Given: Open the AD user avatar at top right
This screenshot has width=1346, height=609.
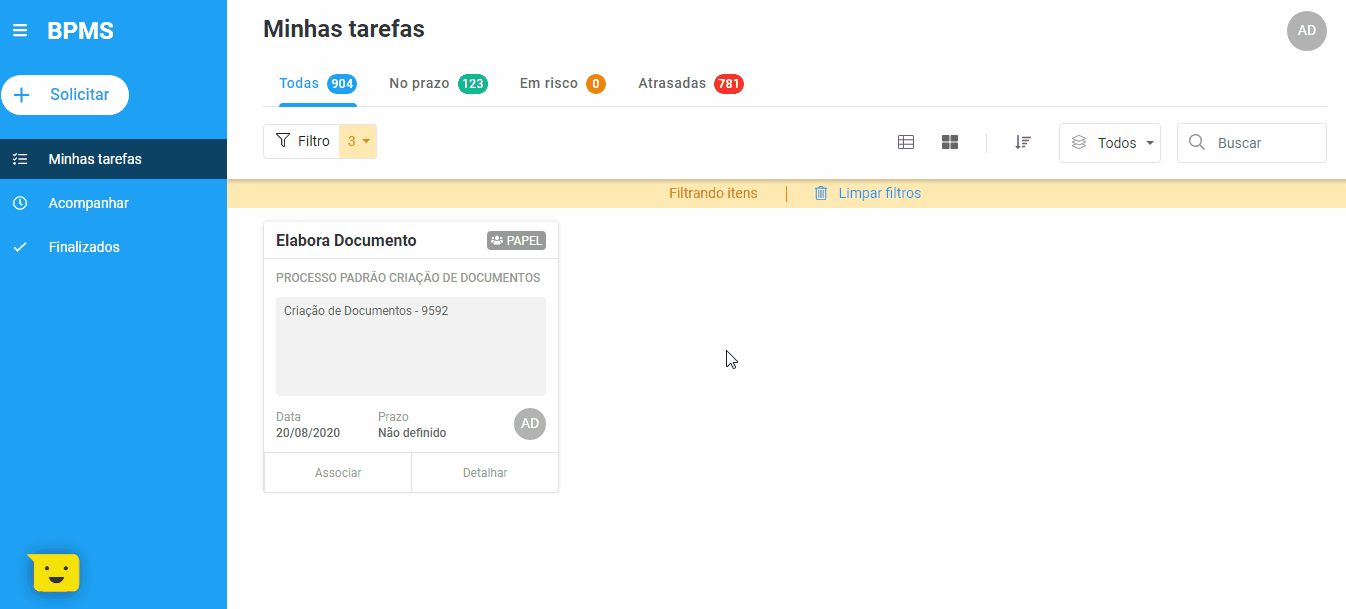Looking at the screenshot, I should [x=1307, y=31].
